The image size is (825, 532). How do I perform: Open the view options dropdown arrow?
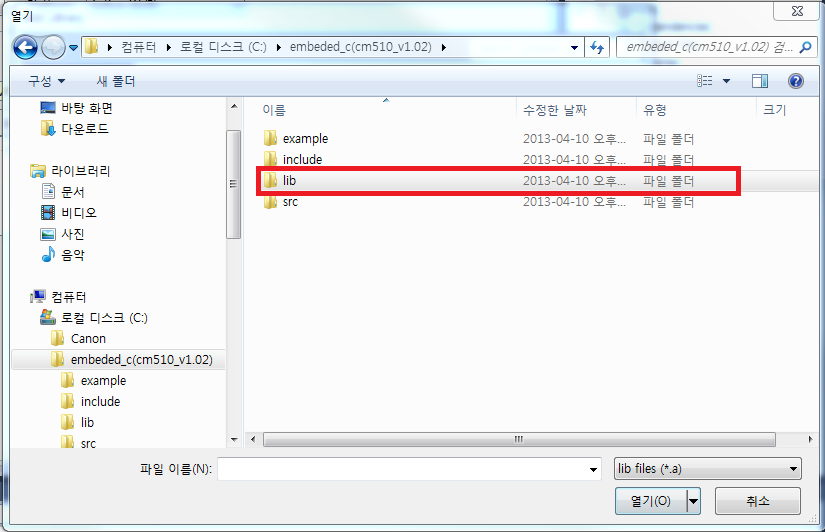point(727,81)
